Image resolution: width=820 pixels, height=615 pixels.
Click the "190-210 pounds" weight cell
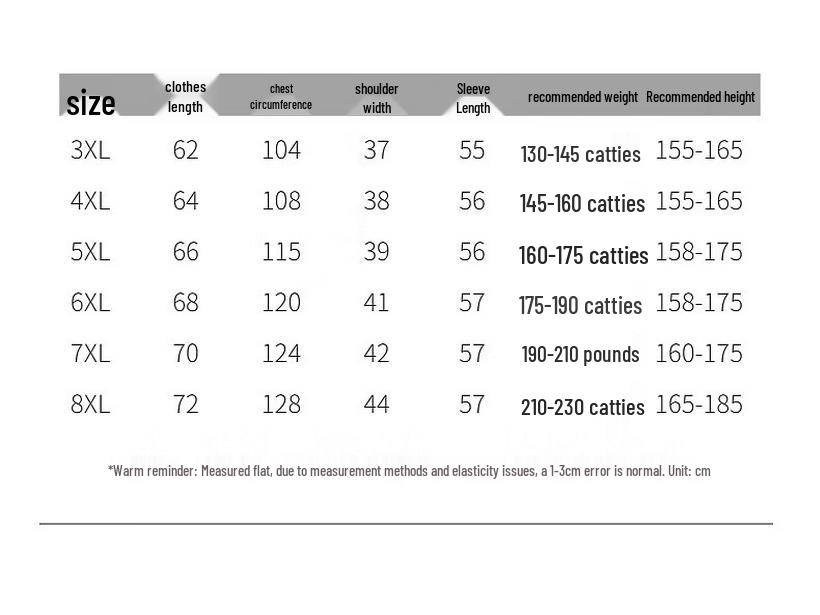[x=580, y=355]
